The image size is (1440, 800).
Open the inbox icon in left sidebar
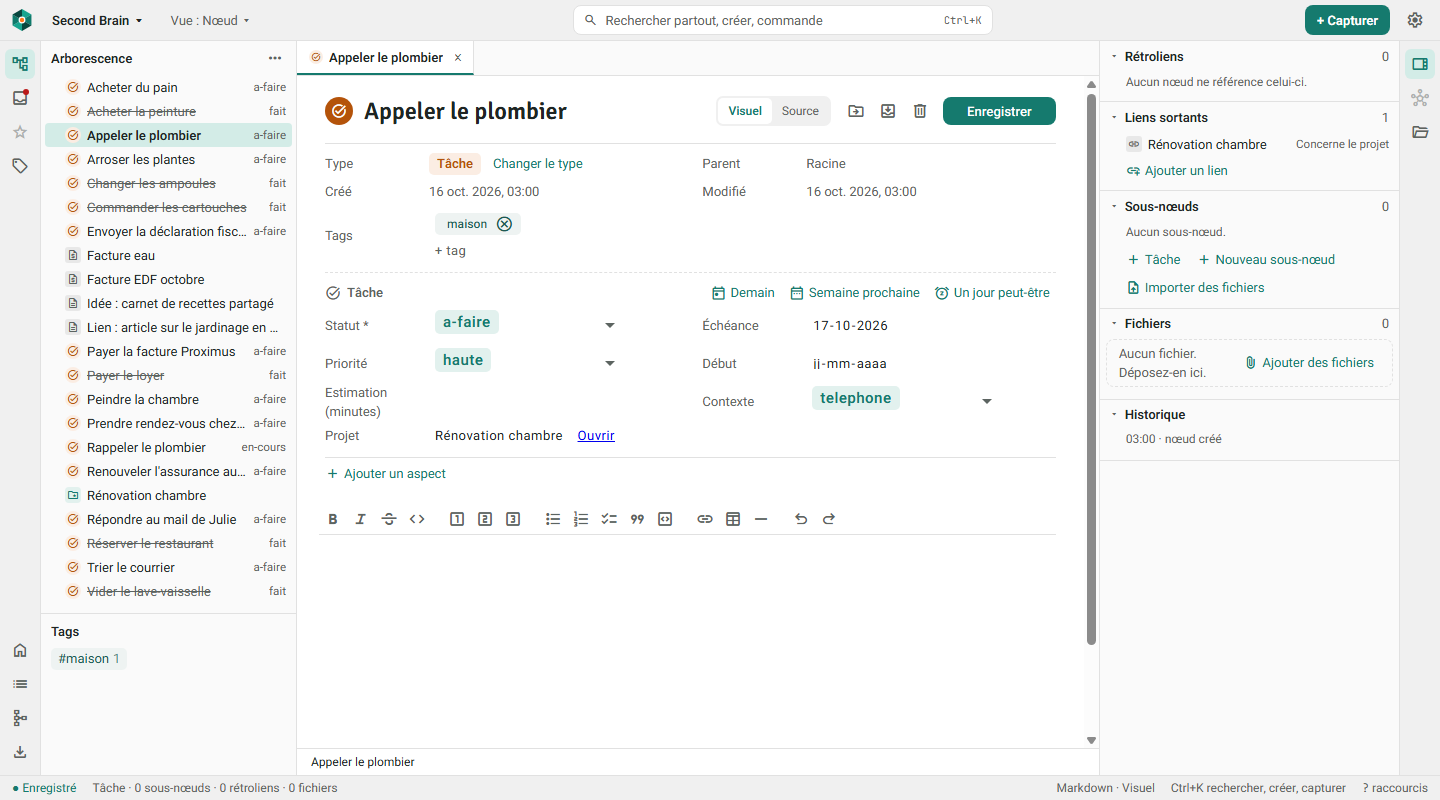(20, 98)
